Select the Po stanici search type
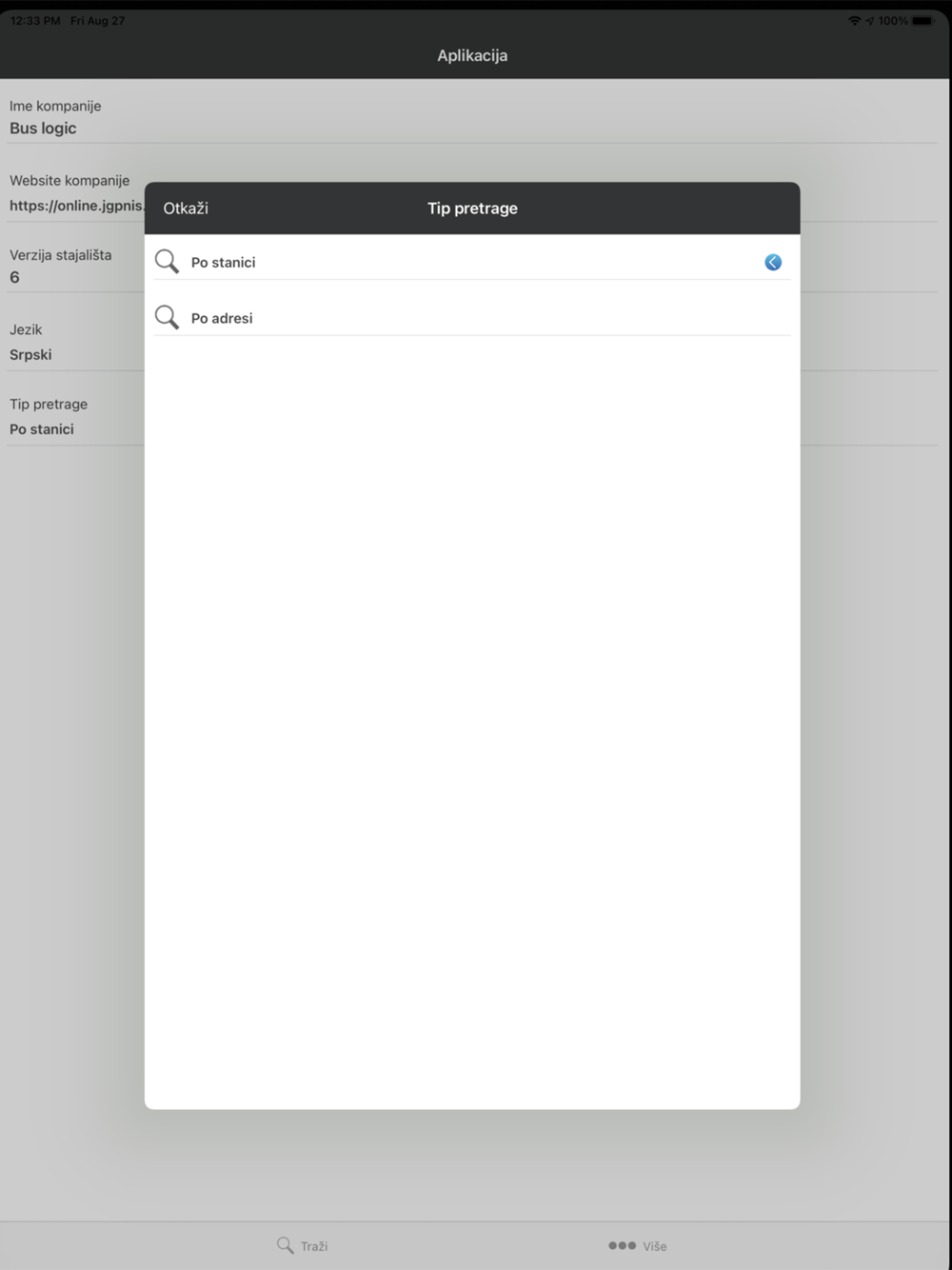The width and height of the screenshot is (952, 1270). pyautogui.click(x=472, y=262)
